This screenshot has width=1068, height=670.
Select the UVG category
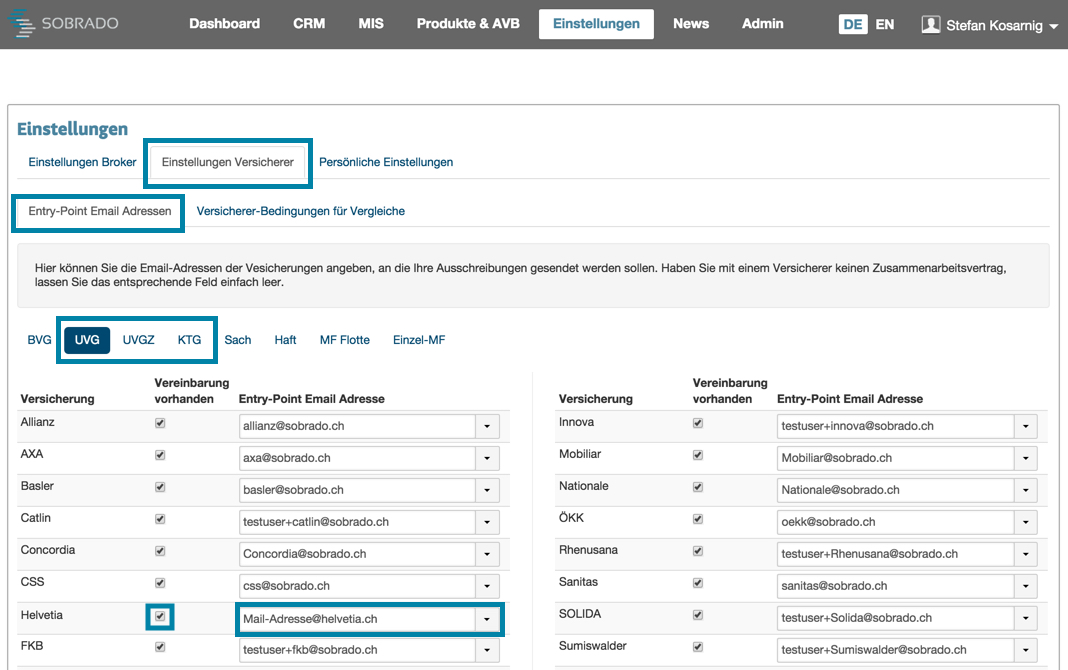click(87, 340)
